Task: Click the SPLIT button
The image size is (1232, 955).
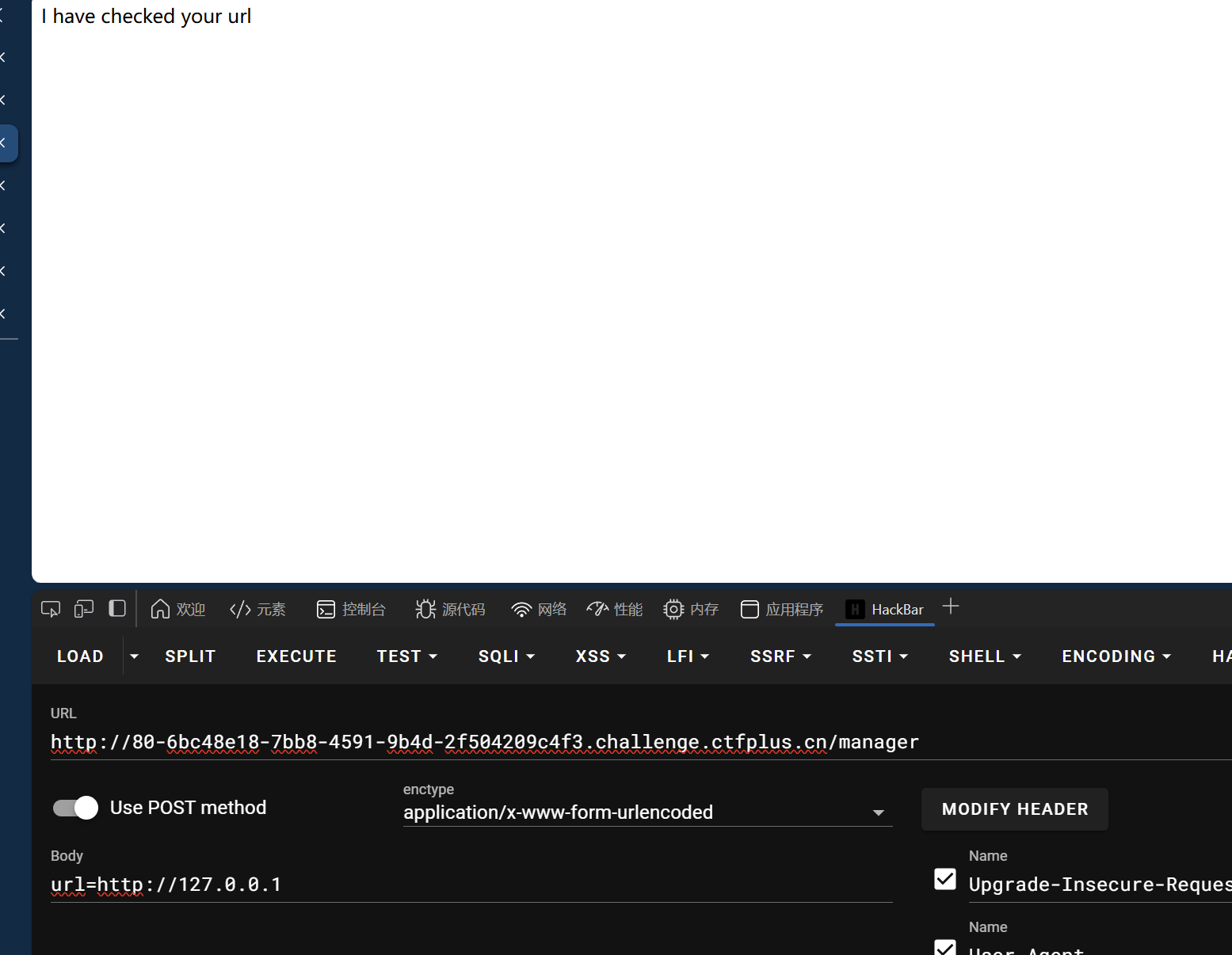Action: pyautogui.click(x=190, y=656)
